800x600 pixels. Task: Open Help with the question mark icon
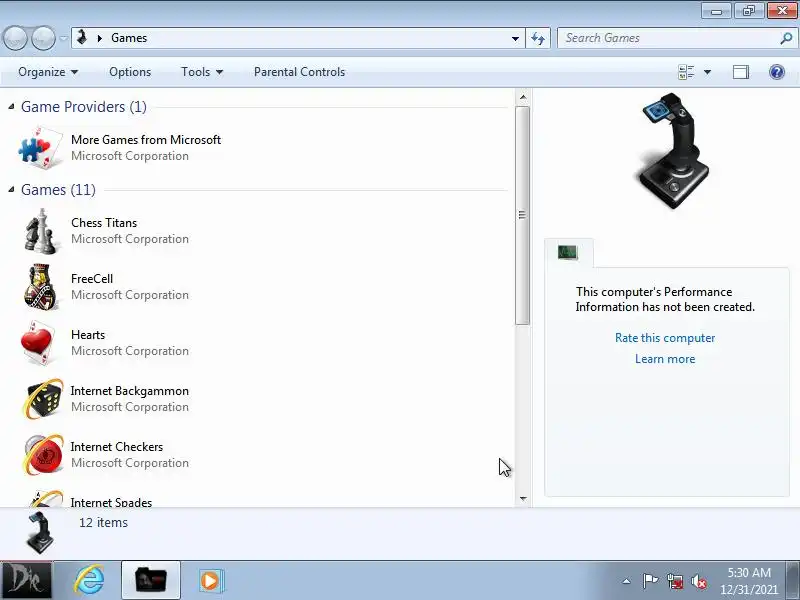tap(777, 72)
